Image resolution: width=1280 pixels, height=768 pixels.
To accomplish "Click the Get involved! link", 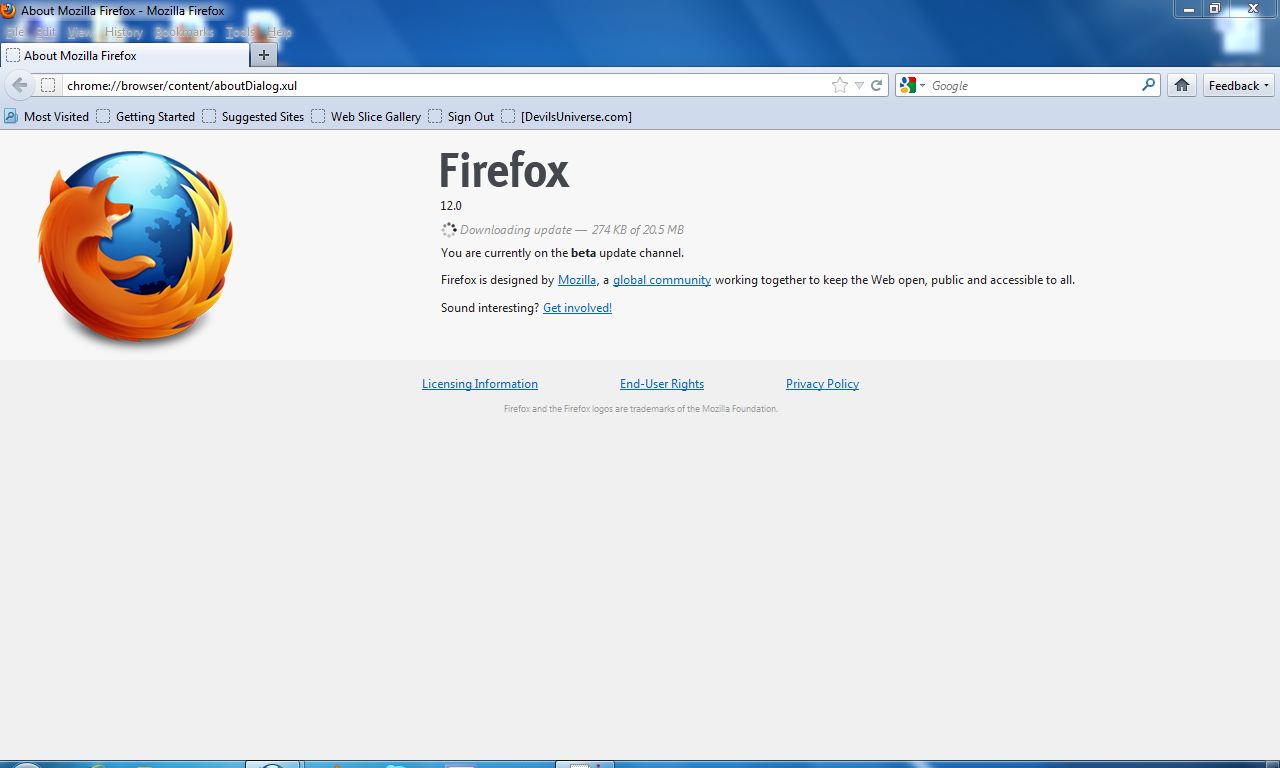I will pyautogui.click(x=577, y=308).
